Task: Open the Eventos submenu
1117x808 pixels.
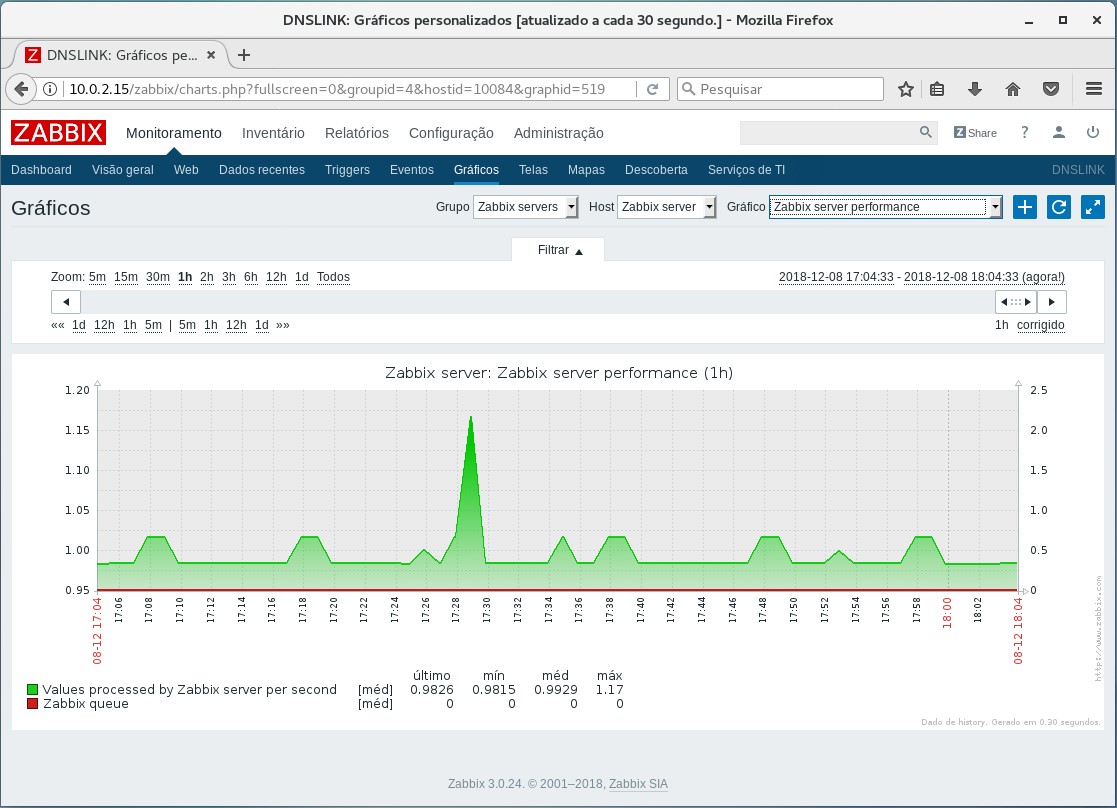Action: 412,170
